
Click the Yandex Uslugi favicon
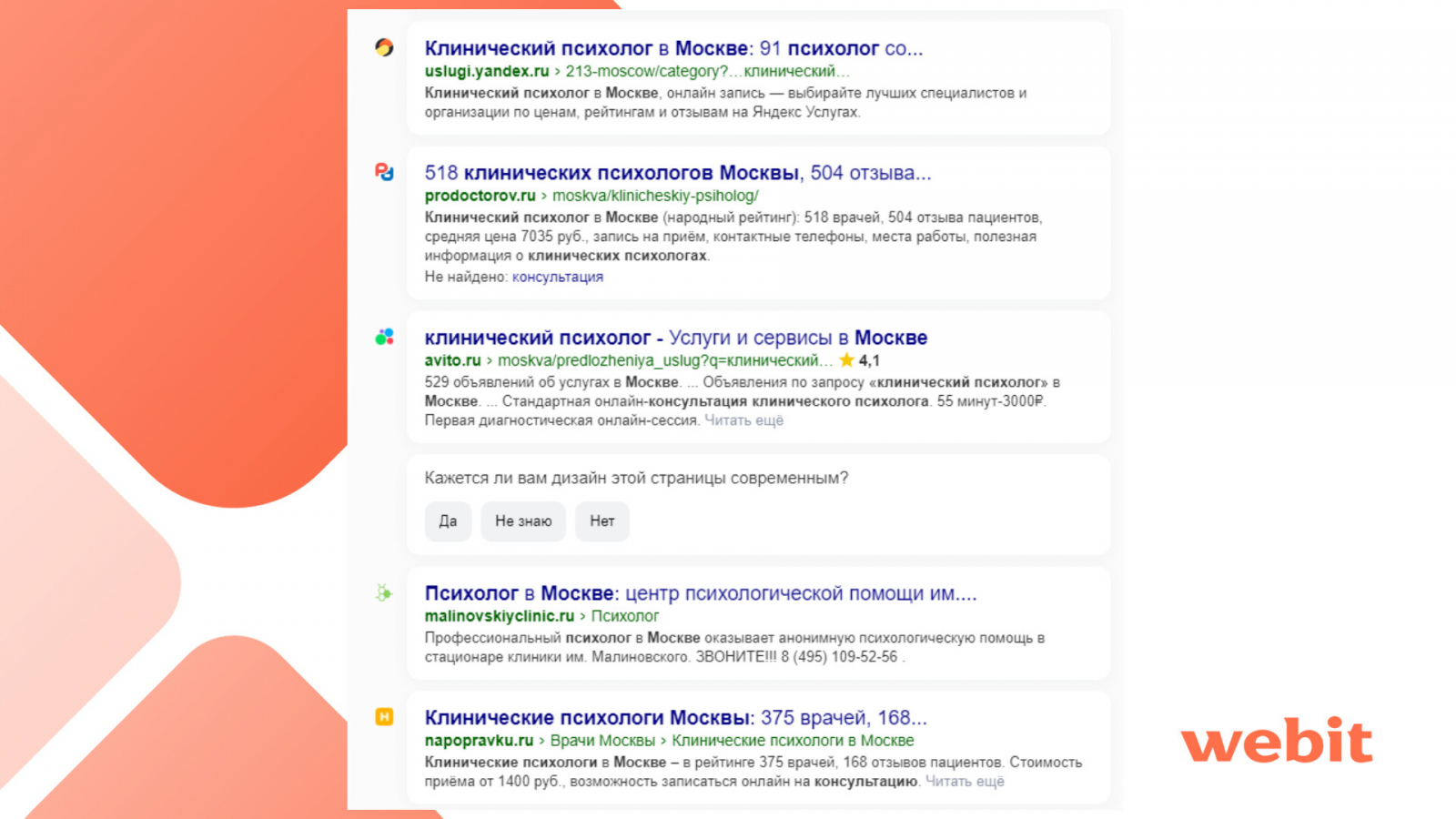click(384, 47)
